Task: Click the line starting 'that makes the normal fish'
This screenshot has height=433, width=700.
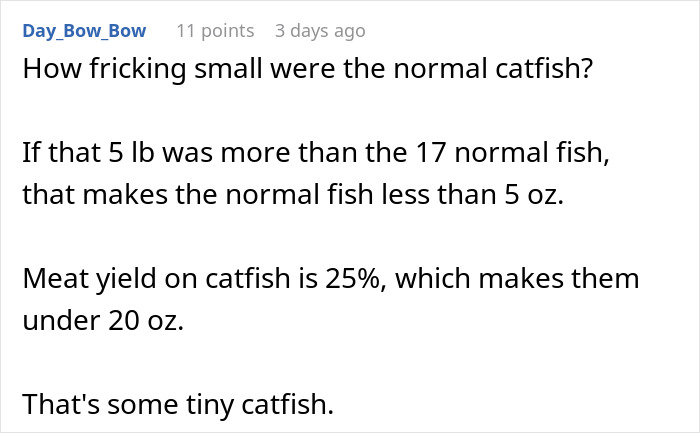Action: (x=293, y=196)
